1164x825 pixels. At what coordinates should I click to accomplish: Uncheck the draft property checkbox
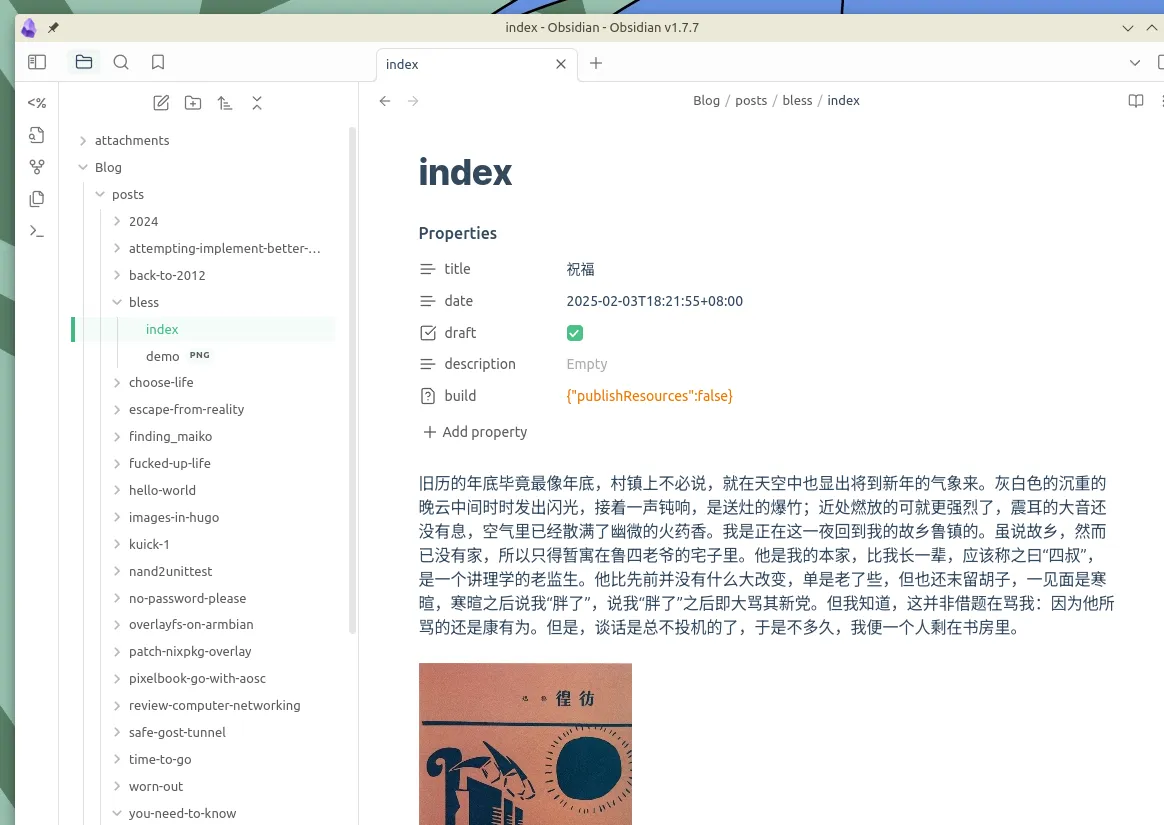click(574, 332)
